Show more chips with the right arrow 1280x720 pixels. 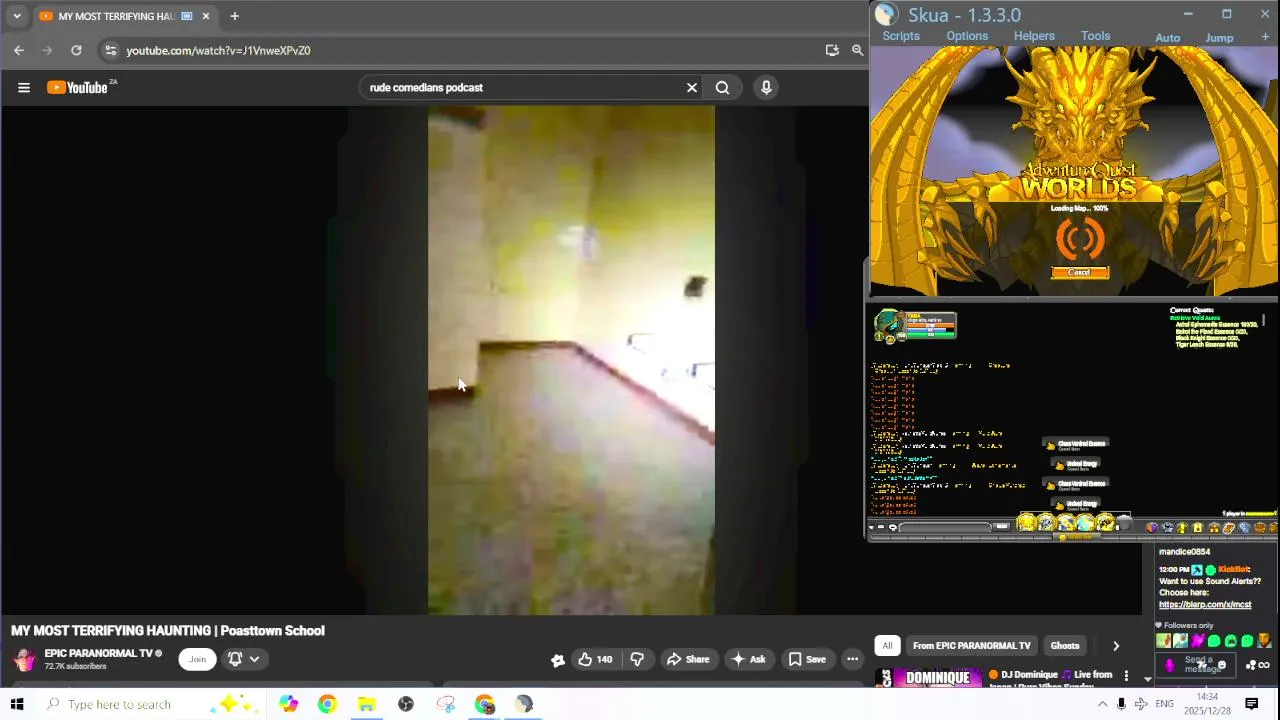click(1116, 646)
